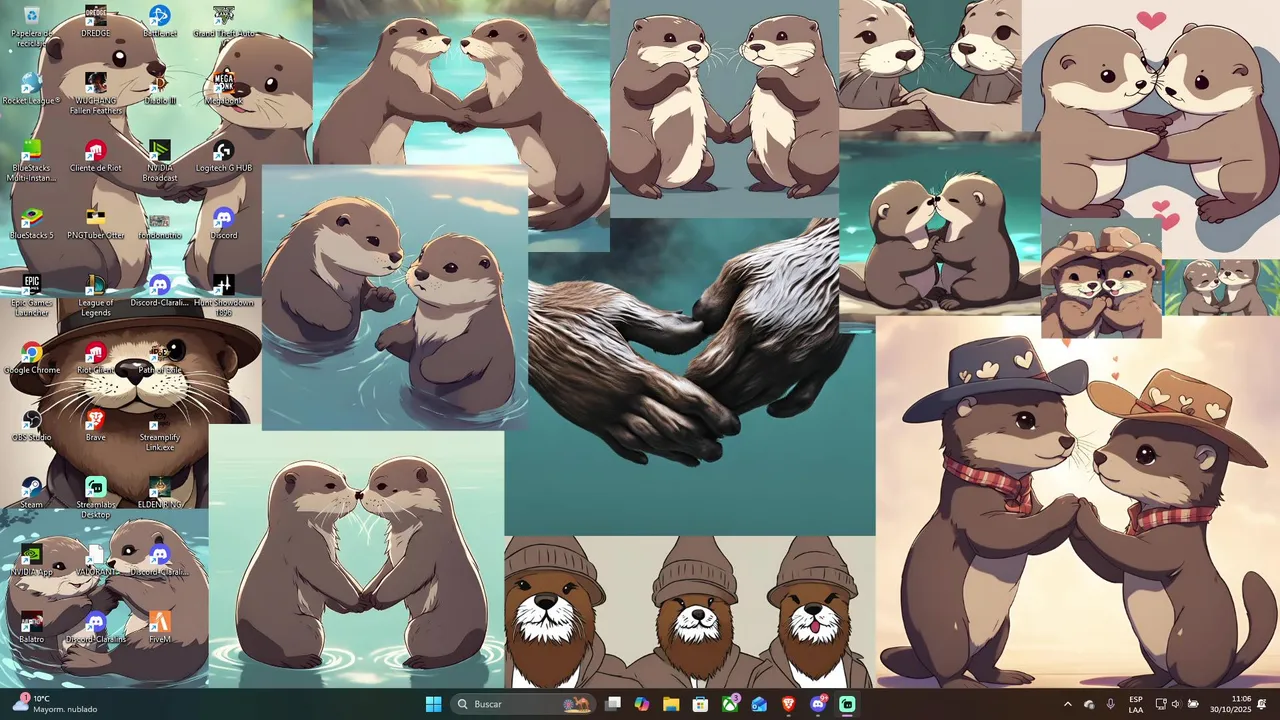Image resolution: width=1280 pixels, height=720 pixels.
Task: Launch the Steam desktop shortcut
Action: [32, 492]
